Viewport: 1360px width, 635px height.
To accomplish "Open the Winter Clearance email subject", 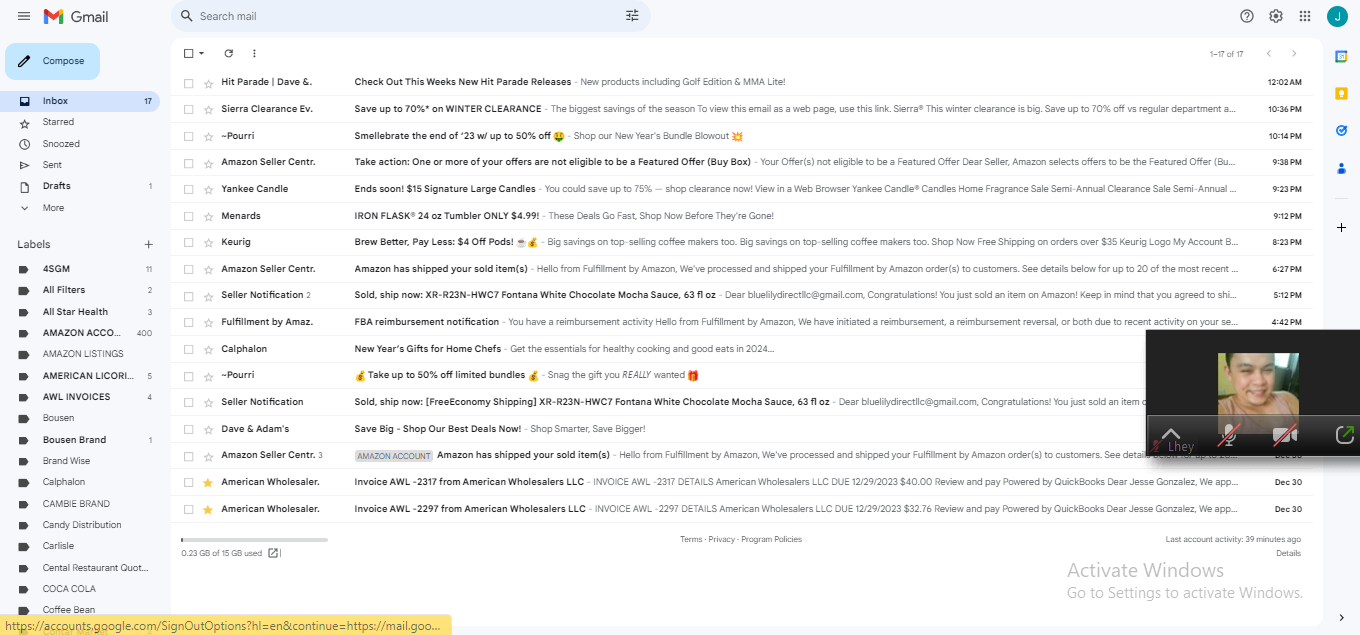I will (448, 109).
